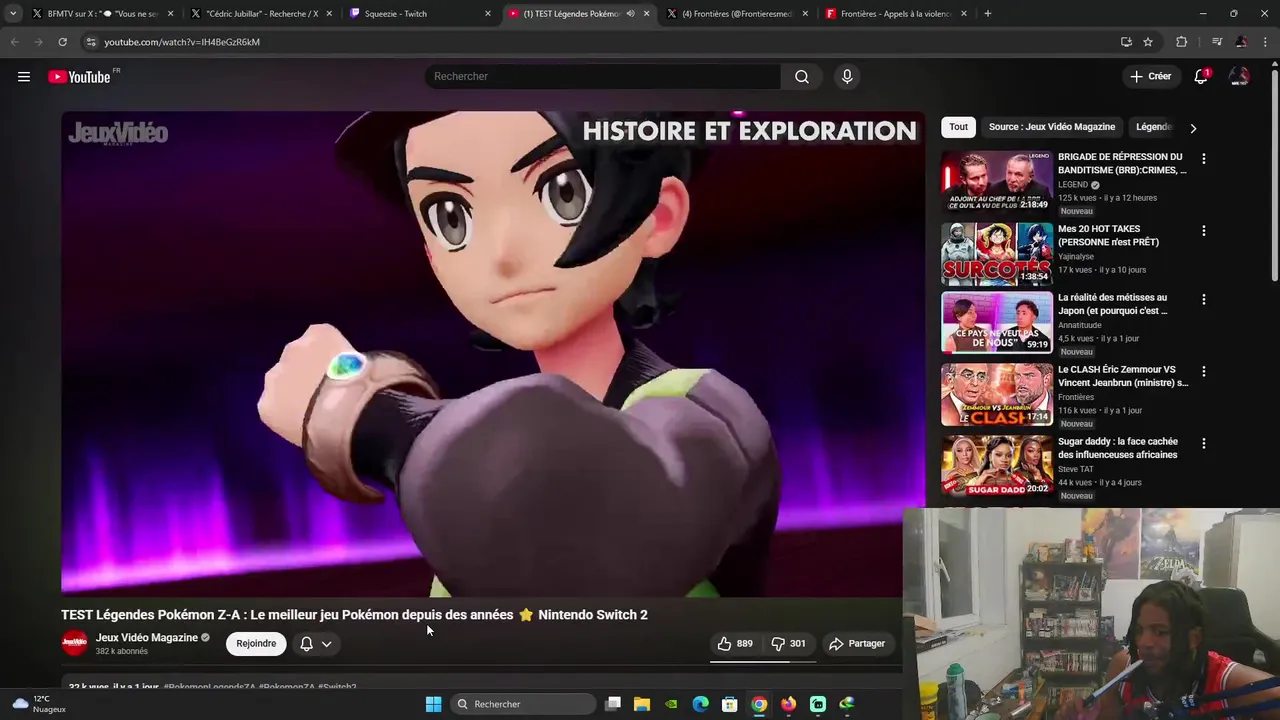Image resolution: width=1280 pixels, height=720 pixels.
Task: Click the YouTube Rechercher search field
Action: 603,77
